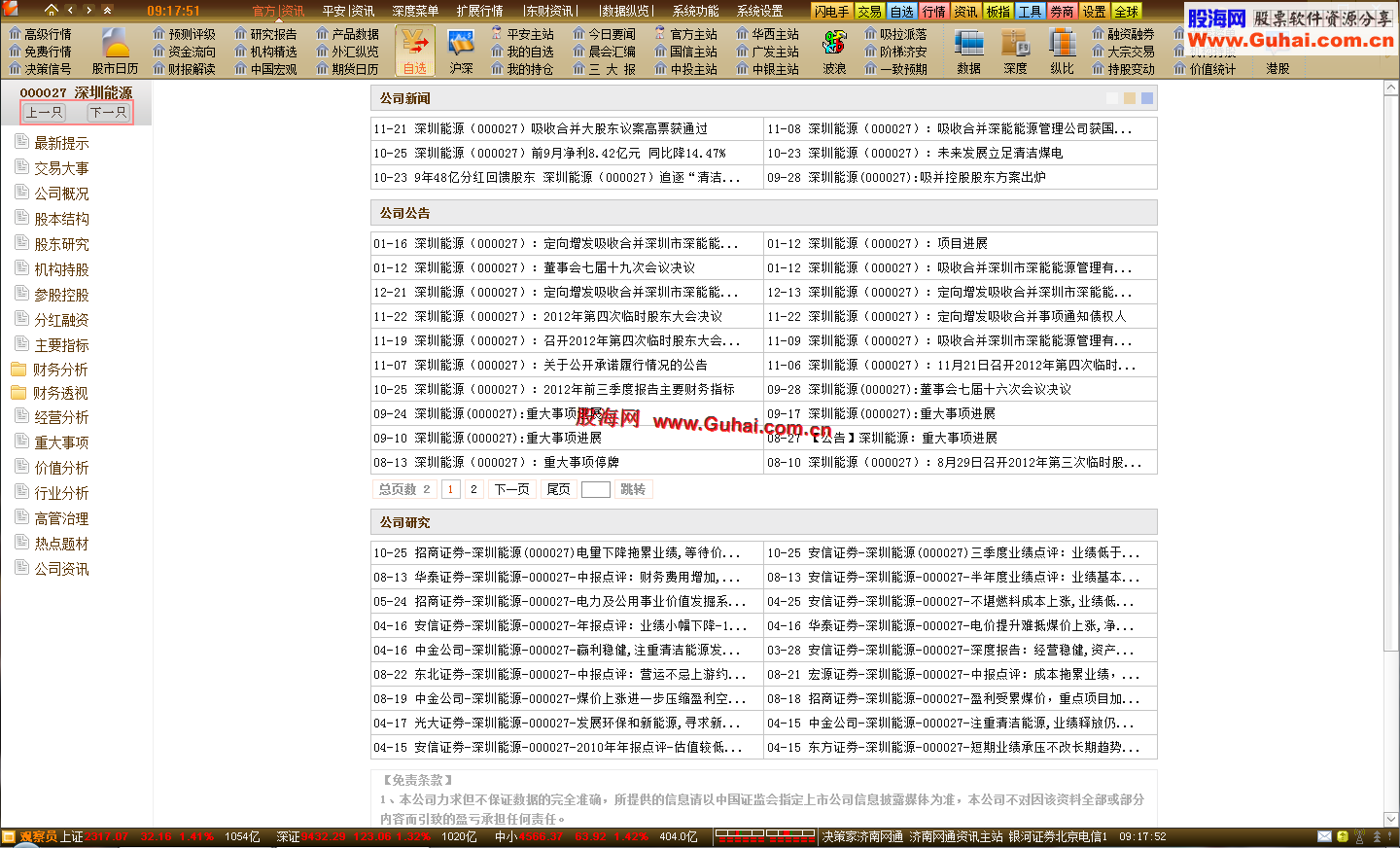The width and height of the screenshot is (1400, 848).
Task: Click the 板指 quick button
Action: click(x=997, y=12)
